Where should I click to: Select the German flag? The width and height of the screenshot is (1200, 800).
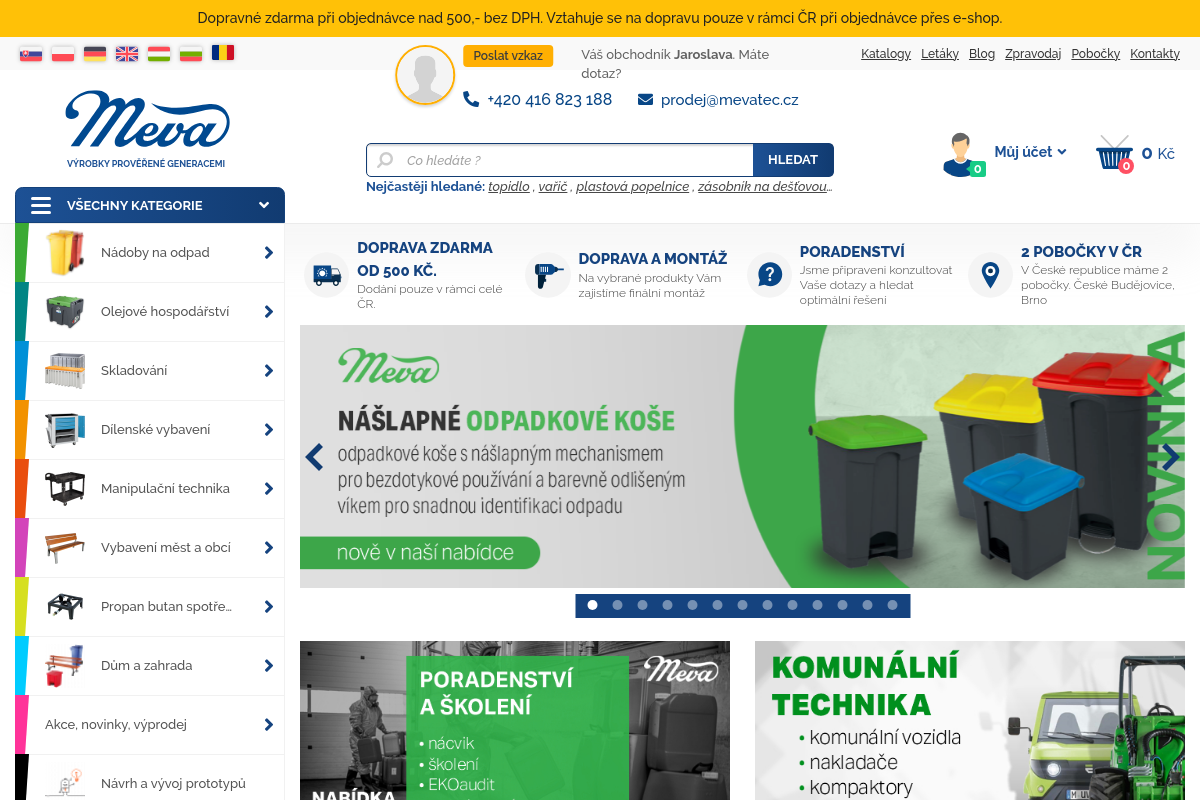point(95,54)
